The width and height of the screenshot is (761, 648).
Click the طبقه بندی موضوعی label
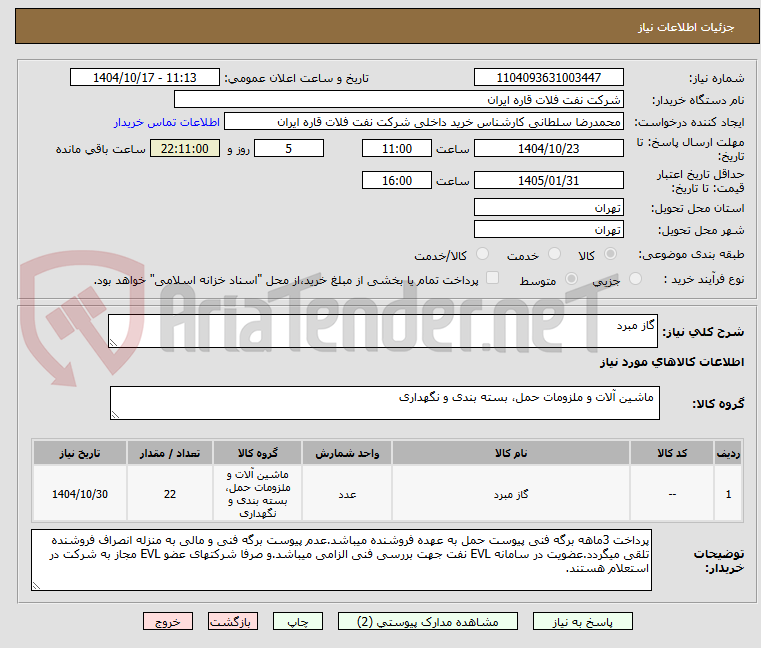[x=691, y=255]
